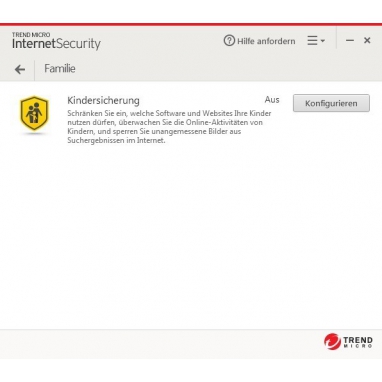Open the Hilfe anfordern help link
382x382 pixels.
coord(259,41)
